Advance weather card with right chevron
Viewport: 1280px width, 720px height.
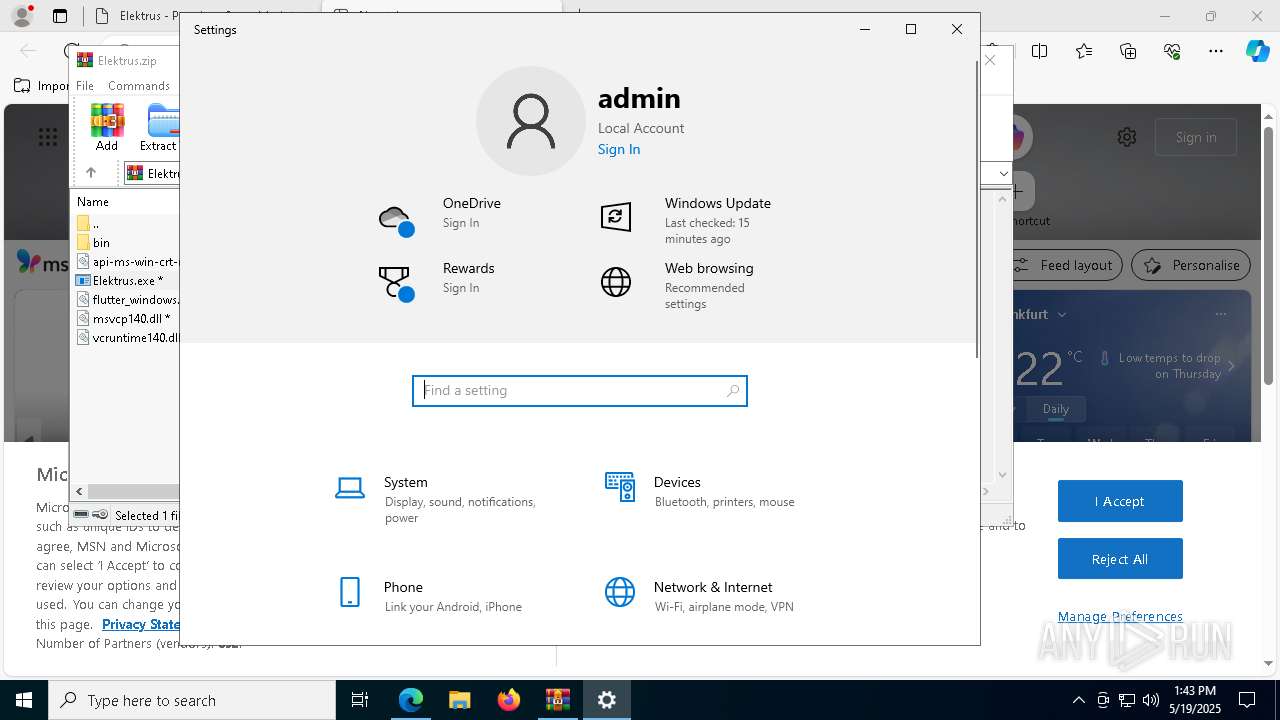(1231, 366)
